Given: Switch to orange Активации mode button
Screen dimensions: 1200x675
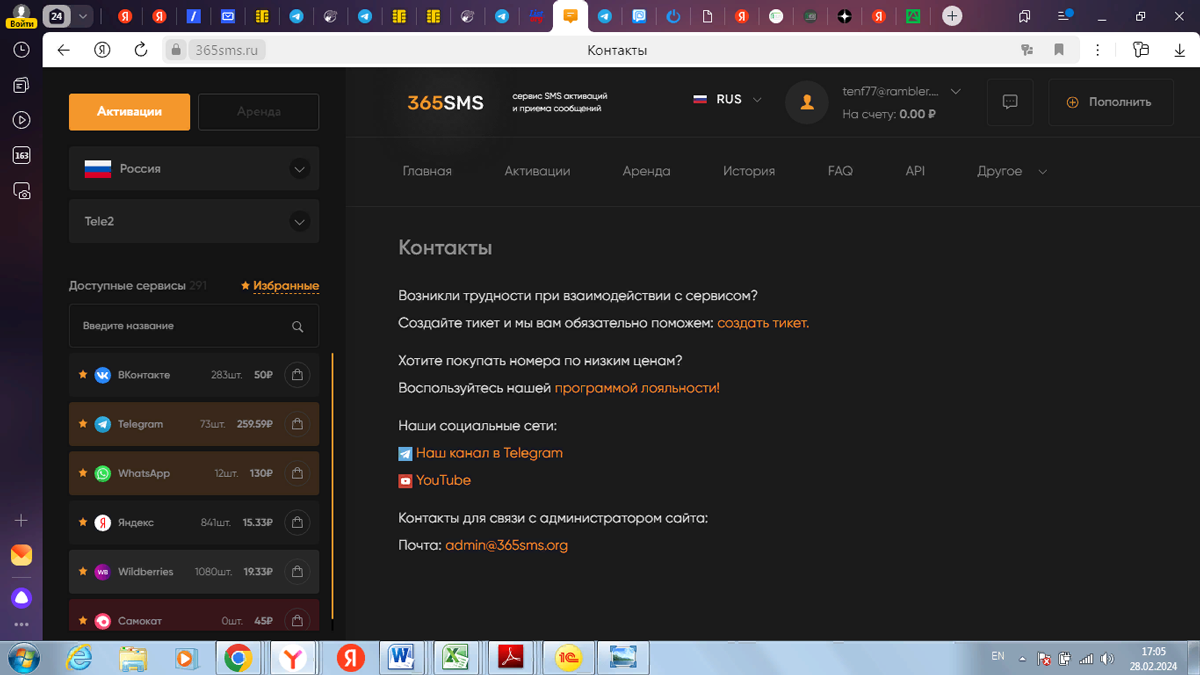Looking at the screenshot, I should coord(129,112).
